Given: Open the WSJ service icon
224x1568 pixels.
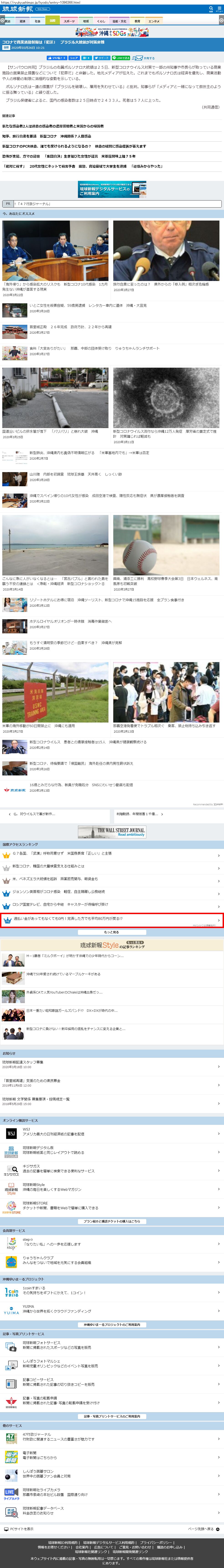Looking at the screenshot, I should (11, 1133).
